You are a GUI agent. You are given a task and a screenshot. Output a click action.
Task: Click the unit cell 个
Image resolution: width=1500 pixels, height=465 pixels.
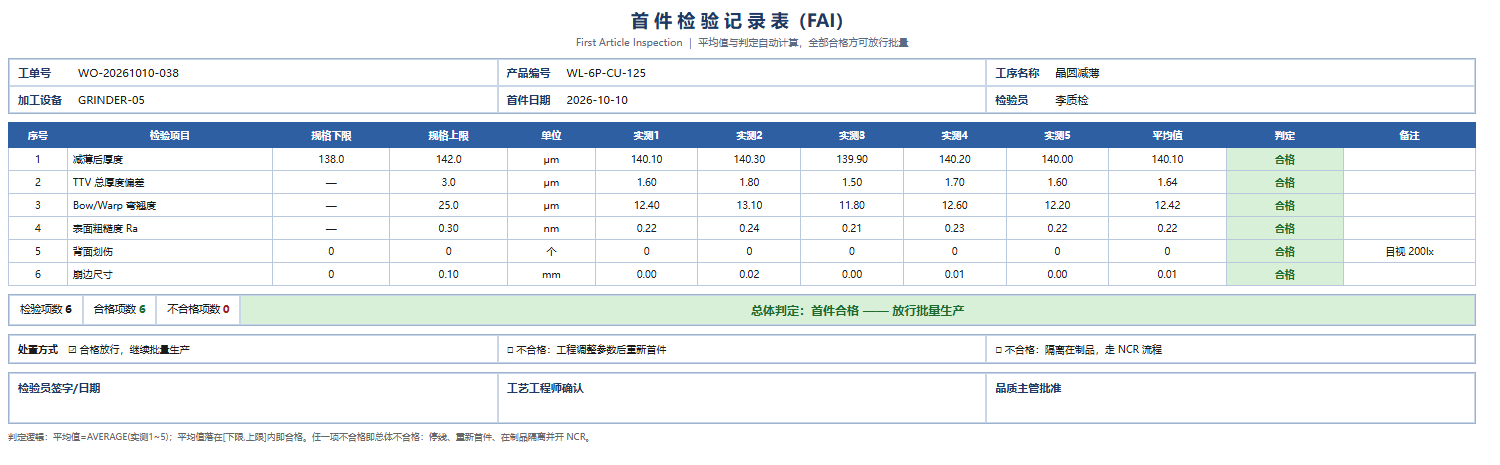point(551,251)
